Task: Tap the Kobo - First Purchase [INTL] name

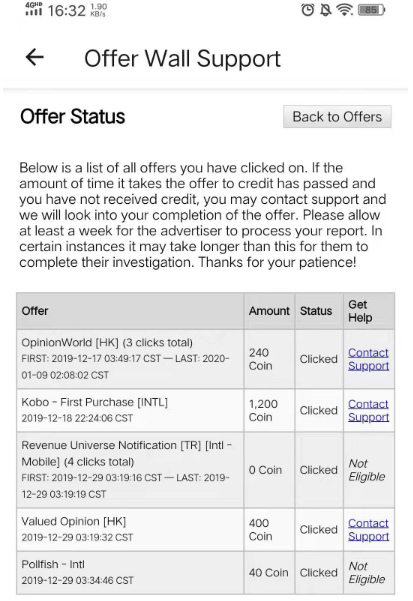Action: point(95,402)
